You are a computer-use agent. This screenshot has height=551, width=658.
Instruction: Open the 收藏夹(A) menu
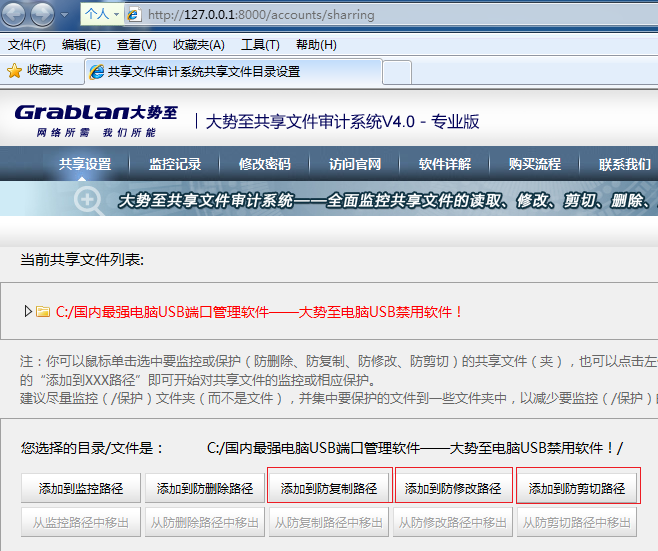tap(198, 45)
